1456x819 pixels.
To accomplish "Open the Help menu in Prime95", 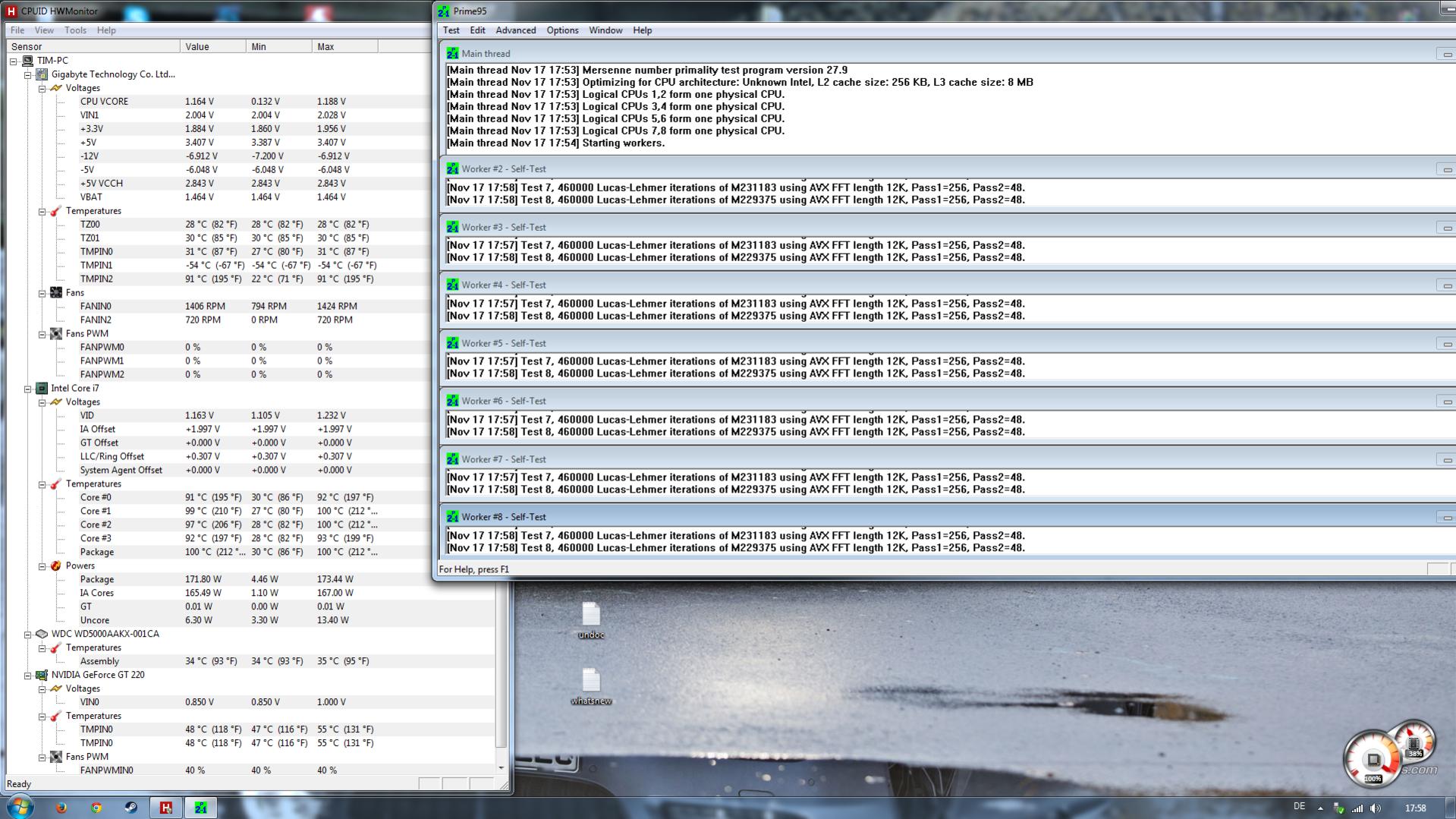I will pyautogui.click(x=643, y=30).
